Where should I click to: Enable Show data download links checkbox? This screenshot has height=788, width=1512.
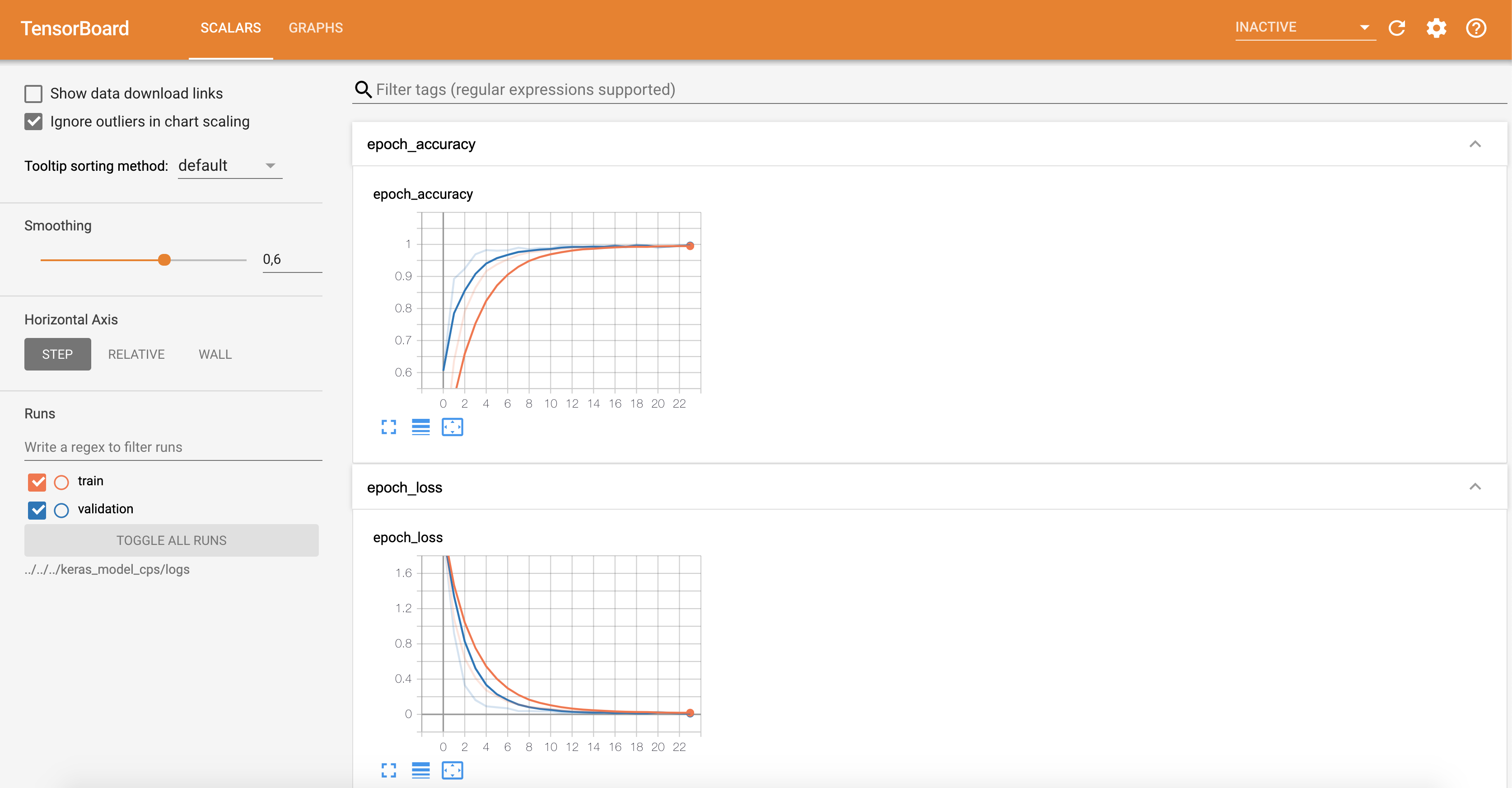pos(33,94)
